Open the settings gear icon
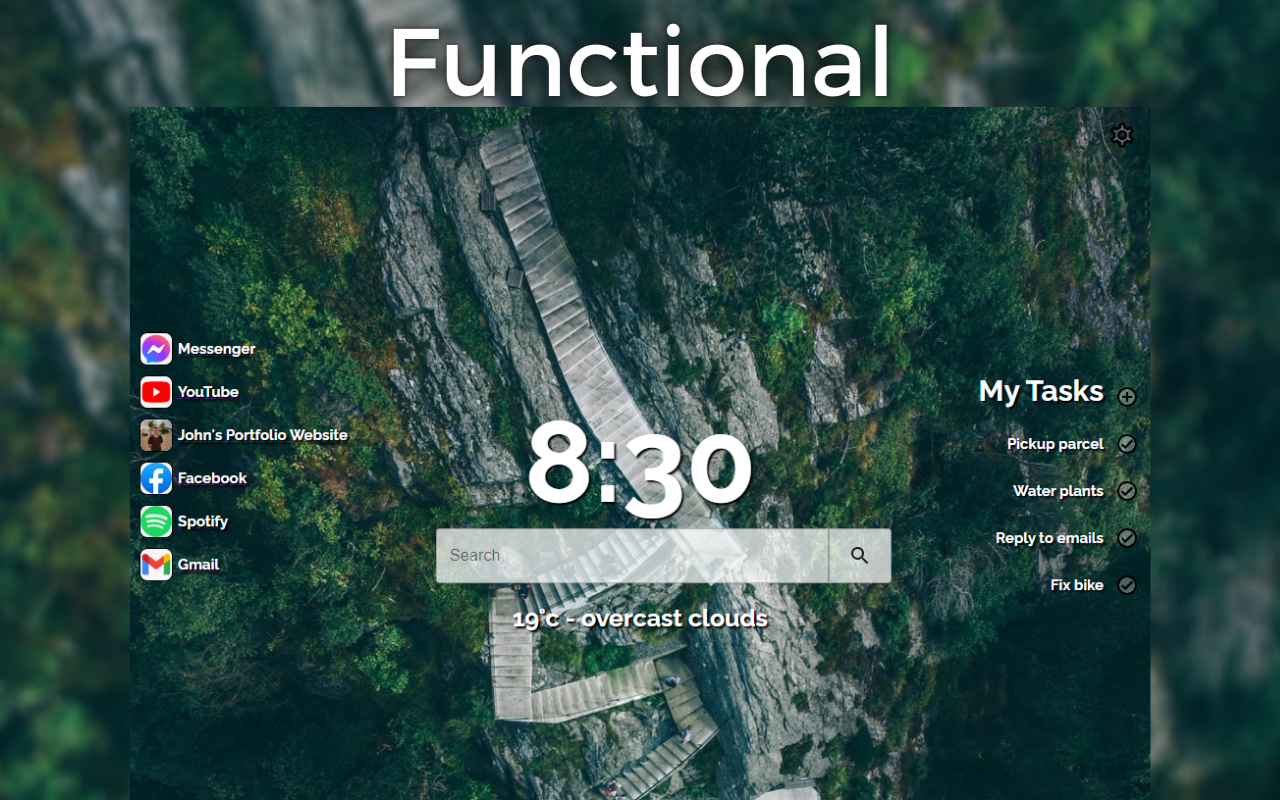Image resolution: width=1280 pixels, height=800 pixels. coord(1122,135)
